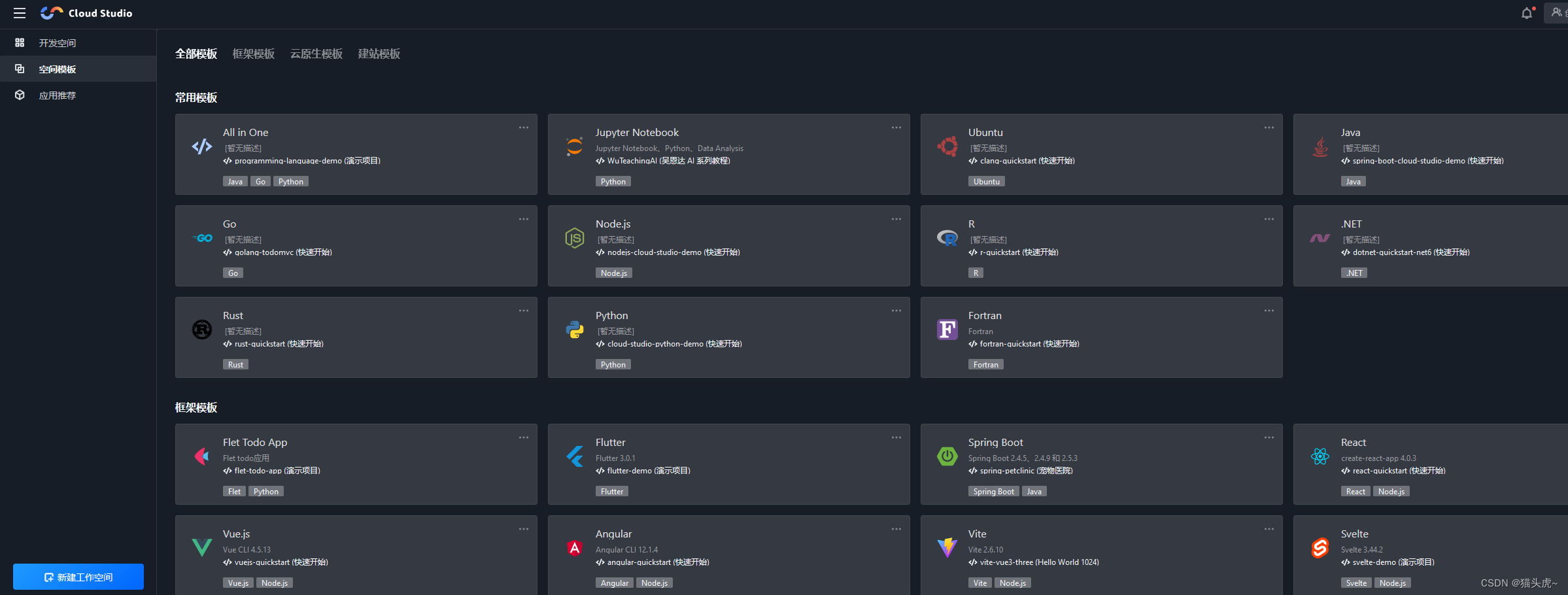Click the Flet Todo App logo icon
The image size is (1568, 595).
point(202,456)
